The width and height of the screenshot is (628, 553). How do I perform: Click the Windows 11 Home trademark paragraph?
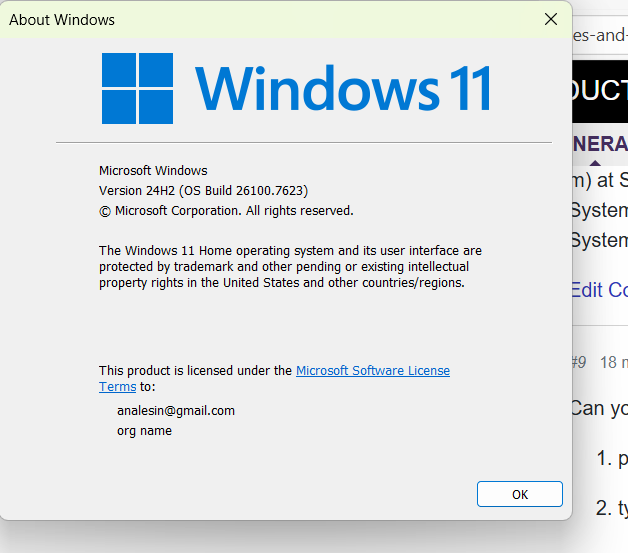pos(290,267)
